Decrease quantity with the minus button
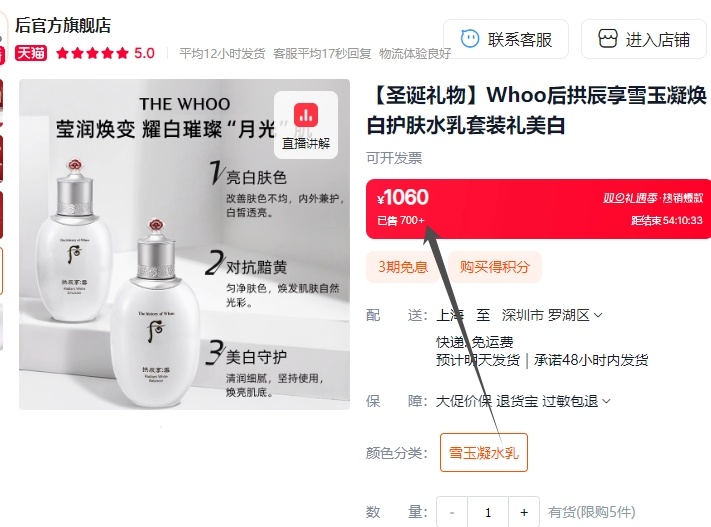 tap(452, 512)
